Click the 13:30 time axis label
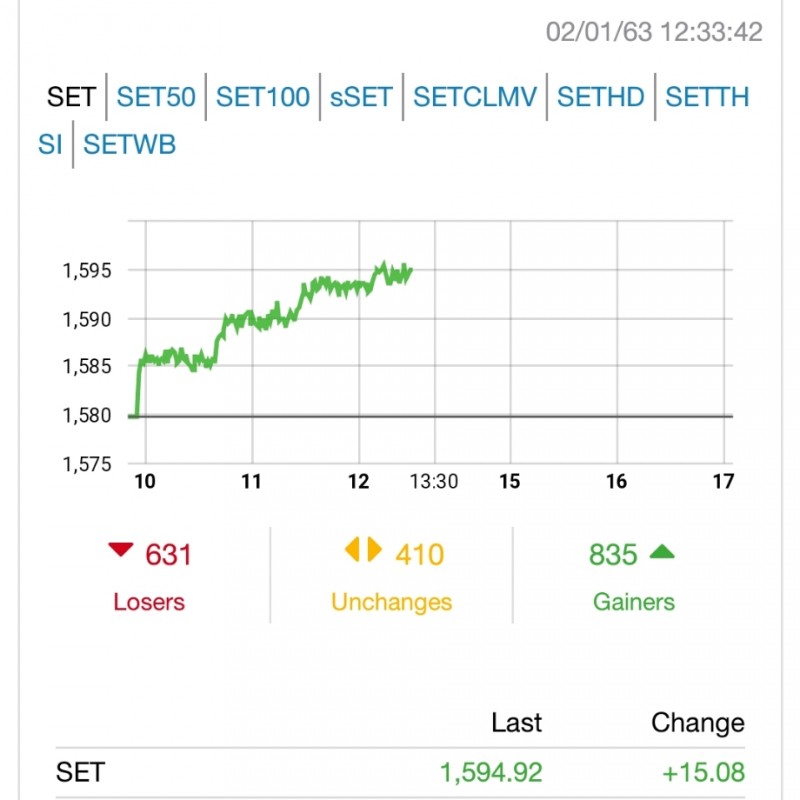The height and width of the screenshot is (800, 800). 434,481
